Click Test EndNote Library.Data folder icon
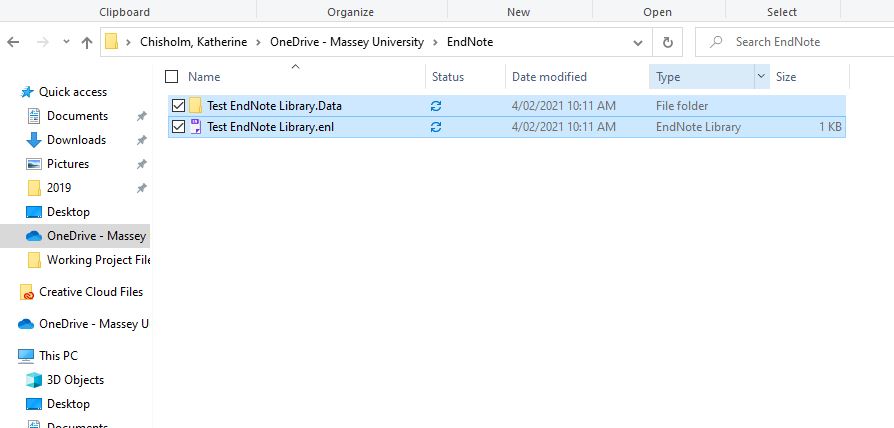 [196, 105]
